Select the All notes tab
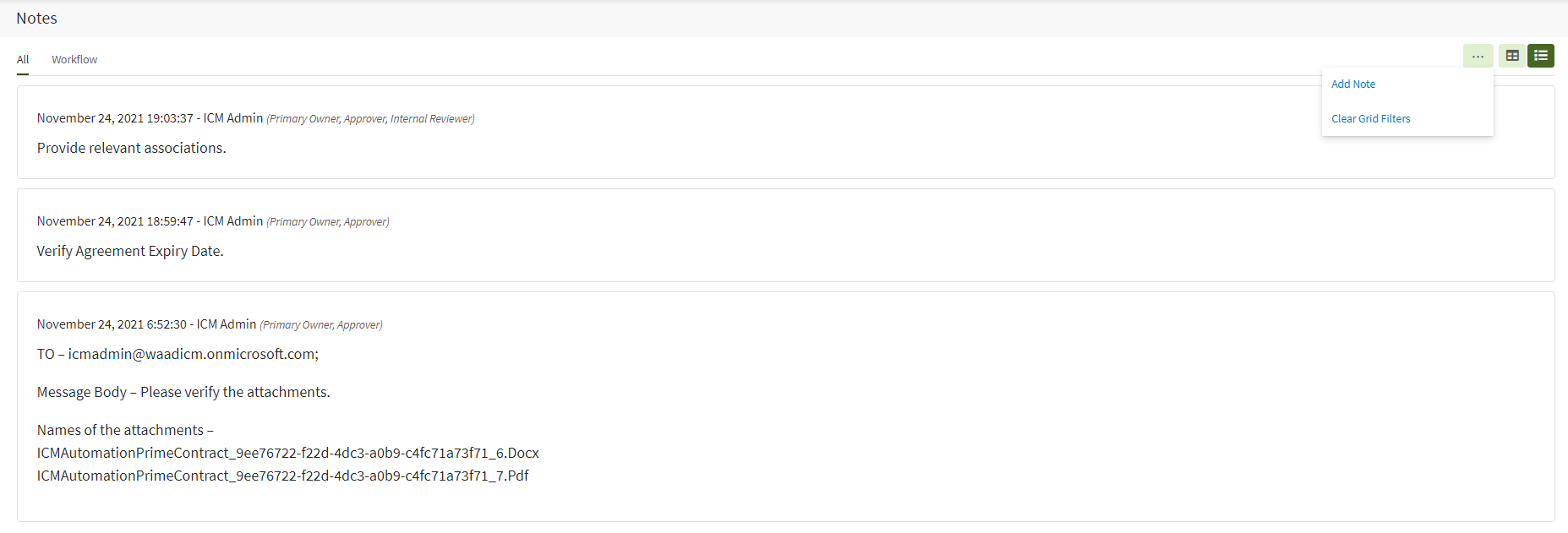 [x=23, y=59]
